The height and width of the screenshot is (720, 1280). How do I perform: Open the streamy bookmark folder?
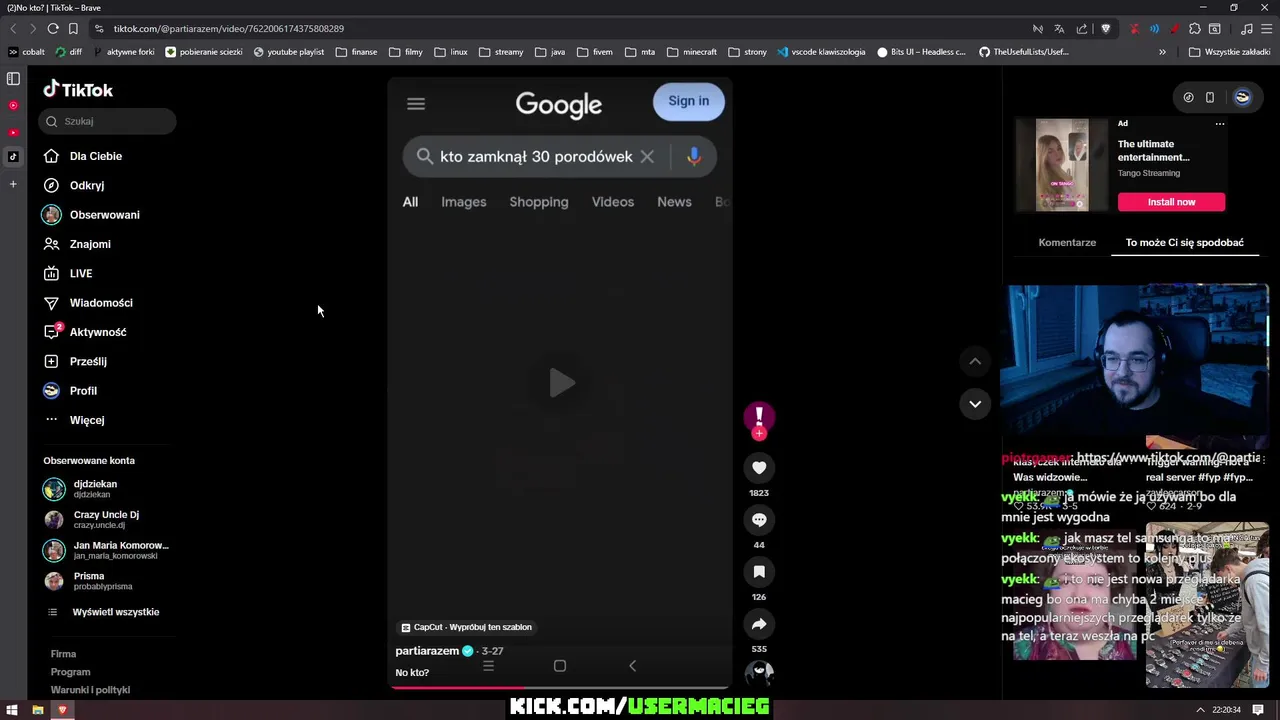(x=501, y=52)
